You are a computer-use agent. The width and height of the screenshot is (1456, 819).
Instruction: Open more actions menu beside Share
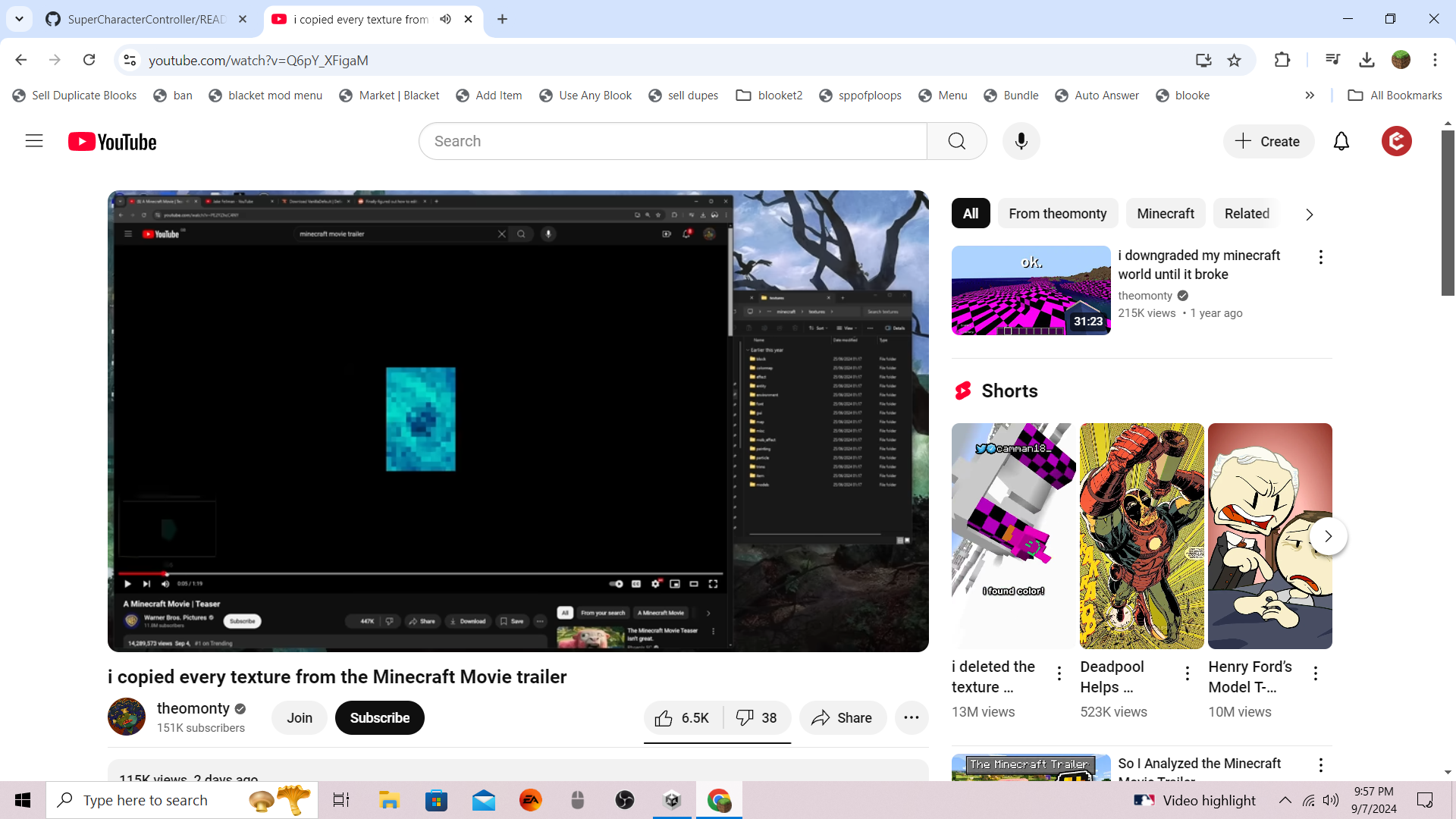click(911, 717)
